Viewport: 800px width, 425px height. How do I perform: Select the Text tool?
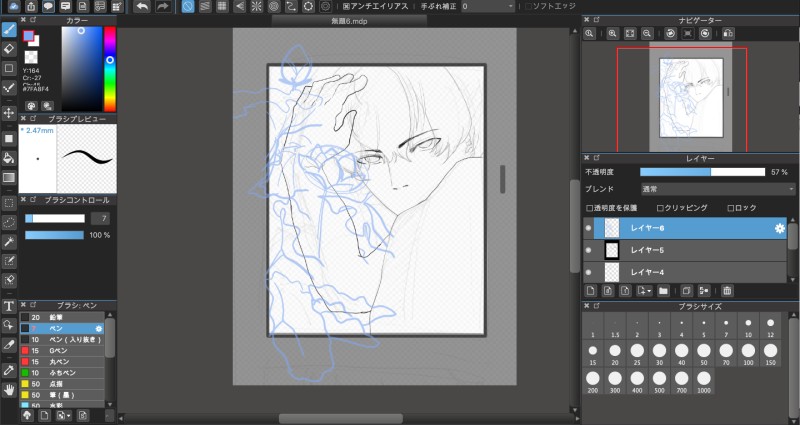point(9,306)
